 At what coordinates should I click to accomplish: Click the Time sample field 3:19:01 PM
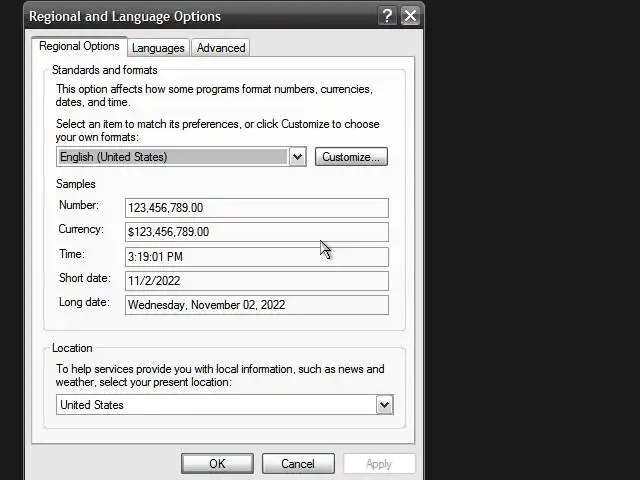(257, 257)
